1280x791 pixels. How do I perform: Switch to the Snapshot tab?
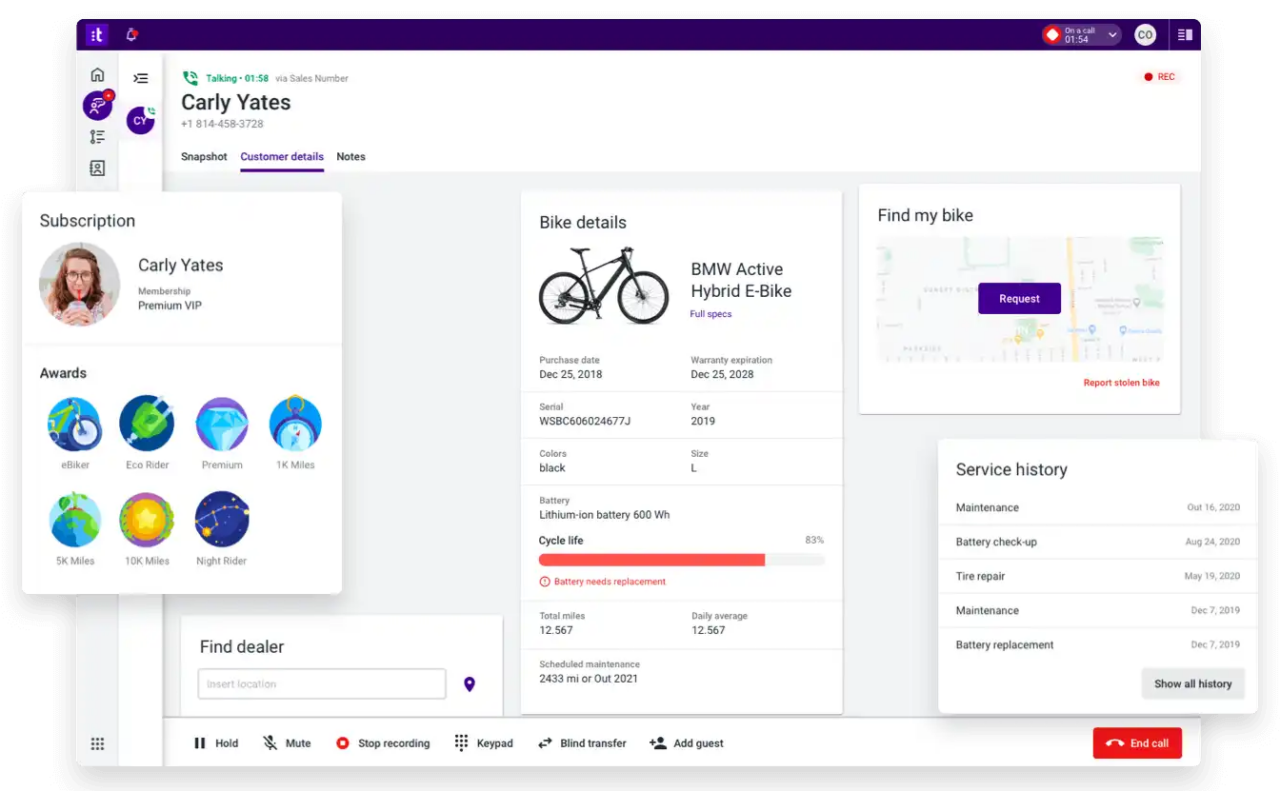pyautogui.click(x=204, y=157)
